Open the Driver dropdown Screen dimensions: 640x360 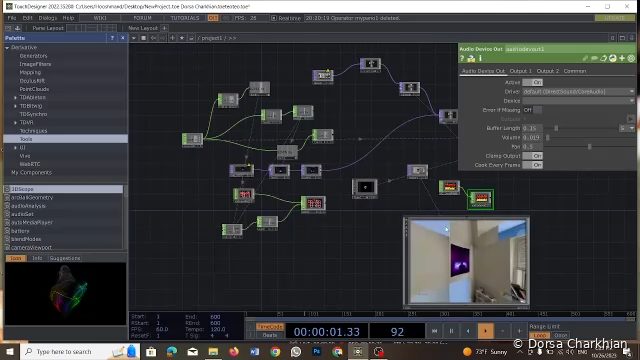click(579, 92)
